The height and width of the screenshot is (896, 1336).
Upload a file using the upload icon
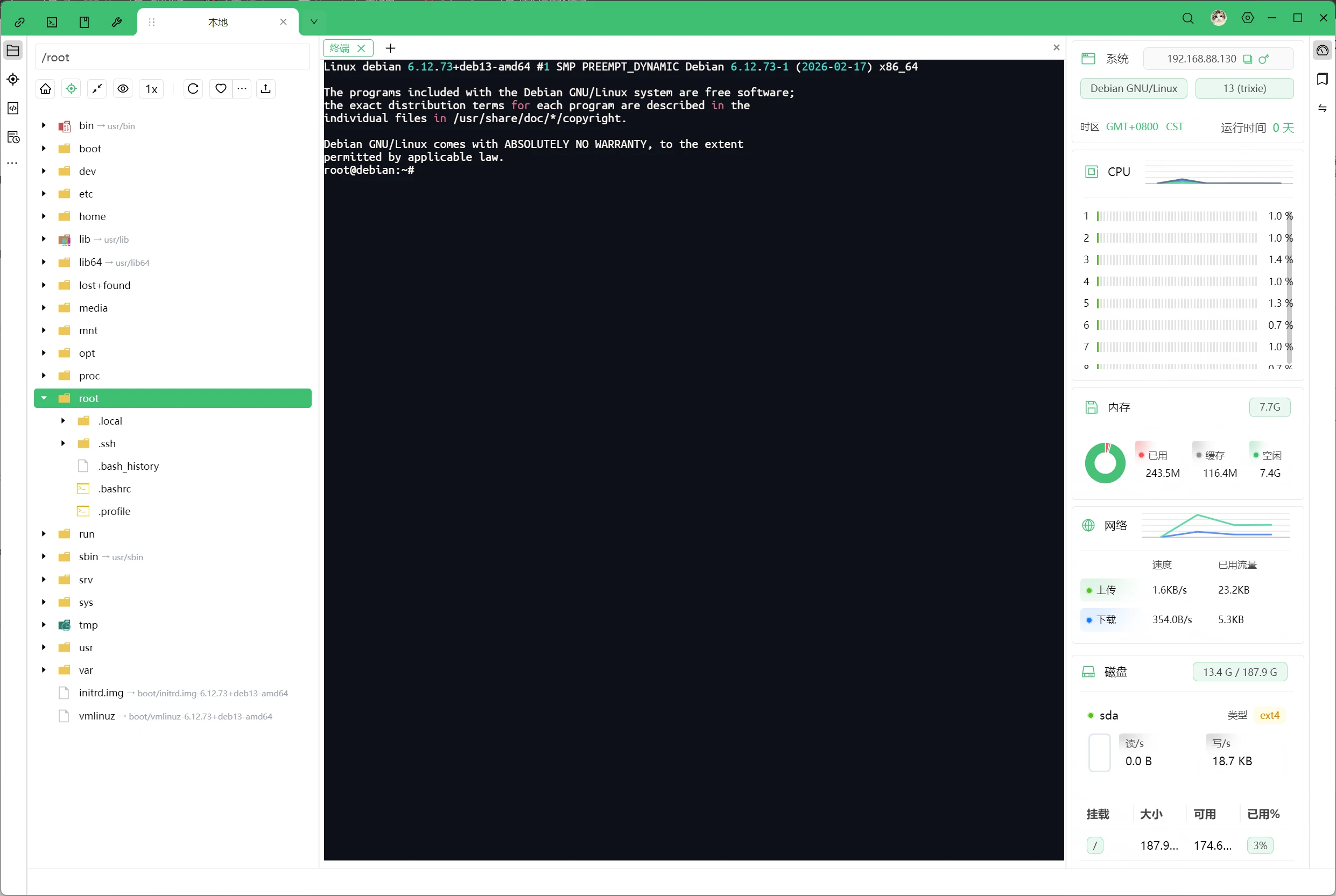click(265, 89)
